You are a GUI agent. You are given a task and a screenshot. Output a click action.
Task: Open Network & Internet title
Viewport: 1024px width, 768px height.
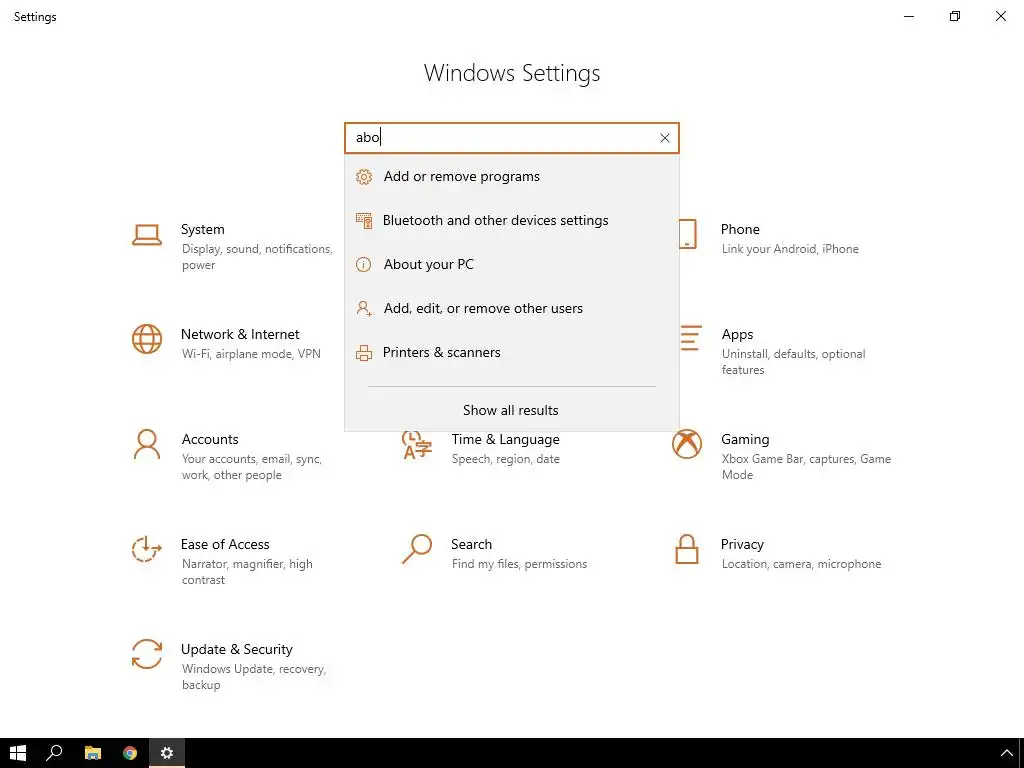240,334
